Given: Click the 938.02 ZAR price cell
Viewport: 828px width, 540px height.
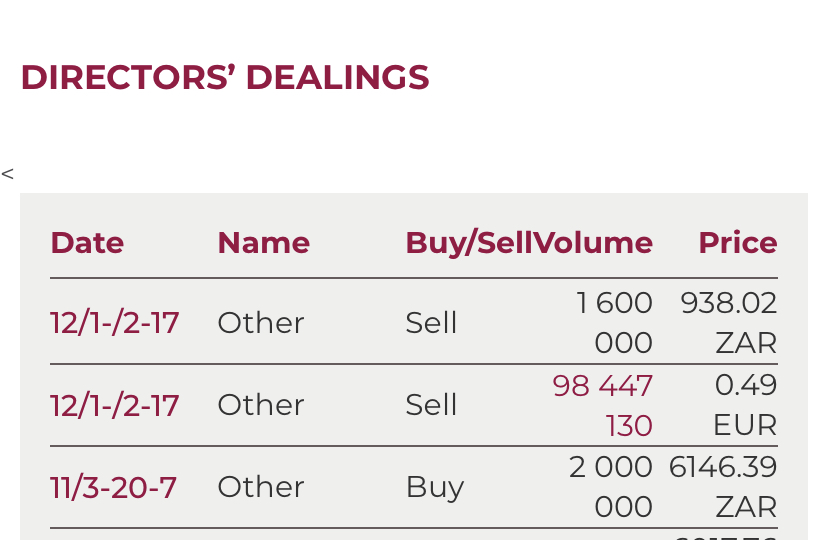Looking at the screenshot, I should point(729,322).
